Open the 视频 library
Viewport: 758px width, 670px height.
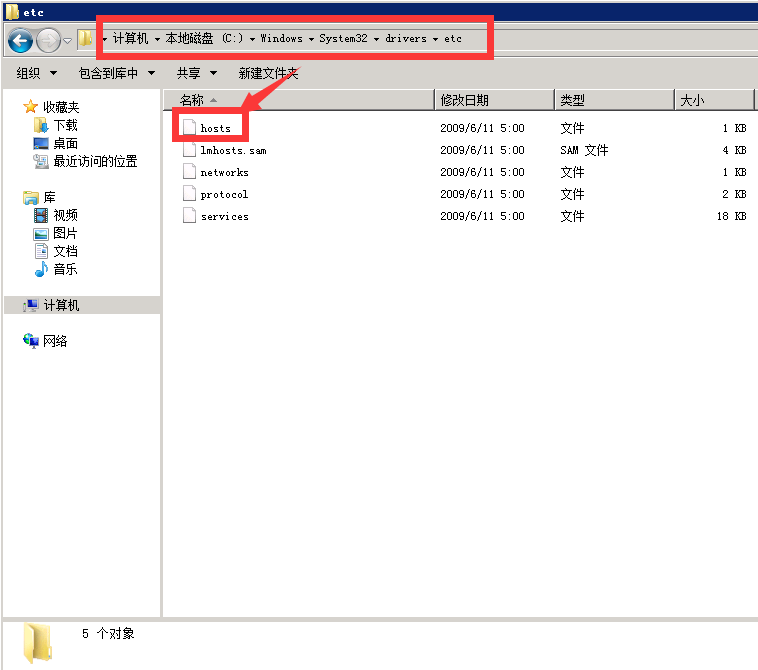[x=65, y=215]
